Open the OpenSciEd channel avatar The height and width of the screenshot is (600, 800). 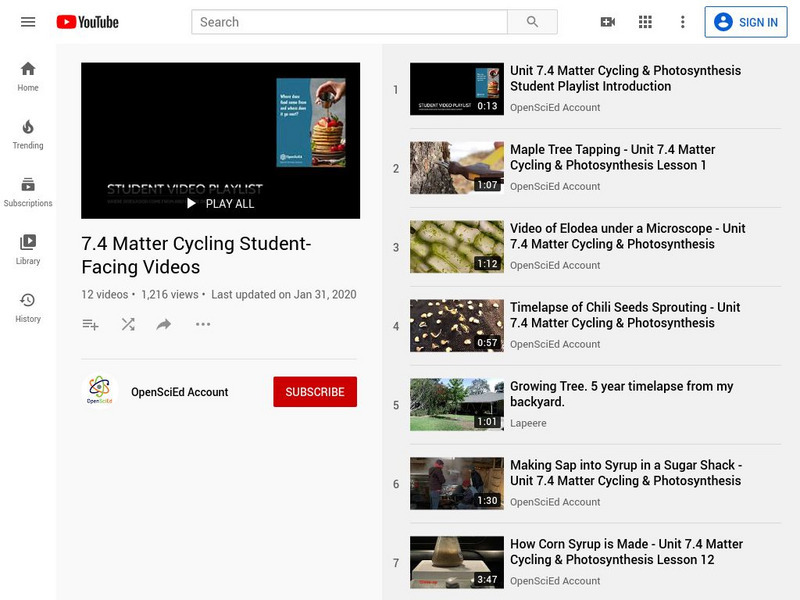pyautogui.click(x=100, y=391)
